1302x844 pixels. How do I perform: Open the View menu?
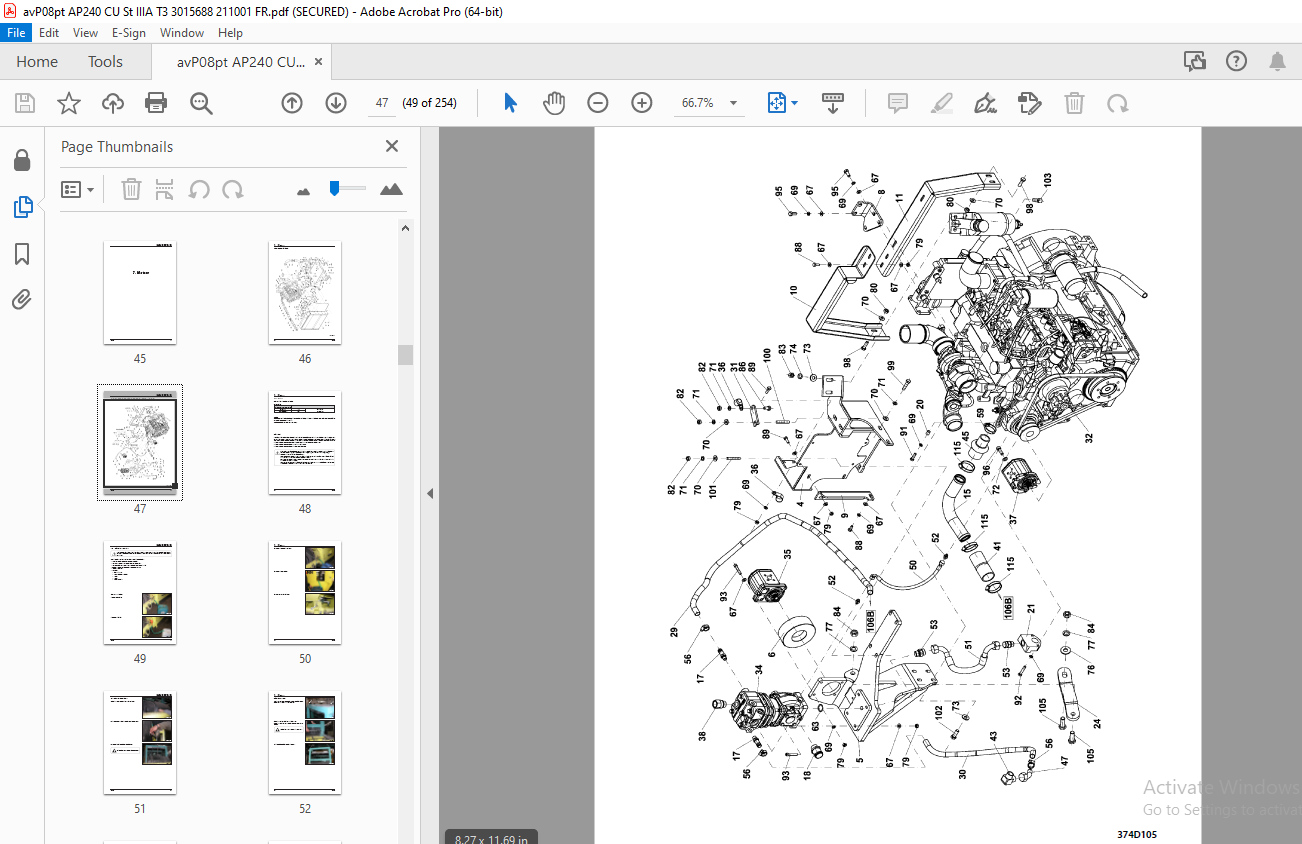(86, 33)
